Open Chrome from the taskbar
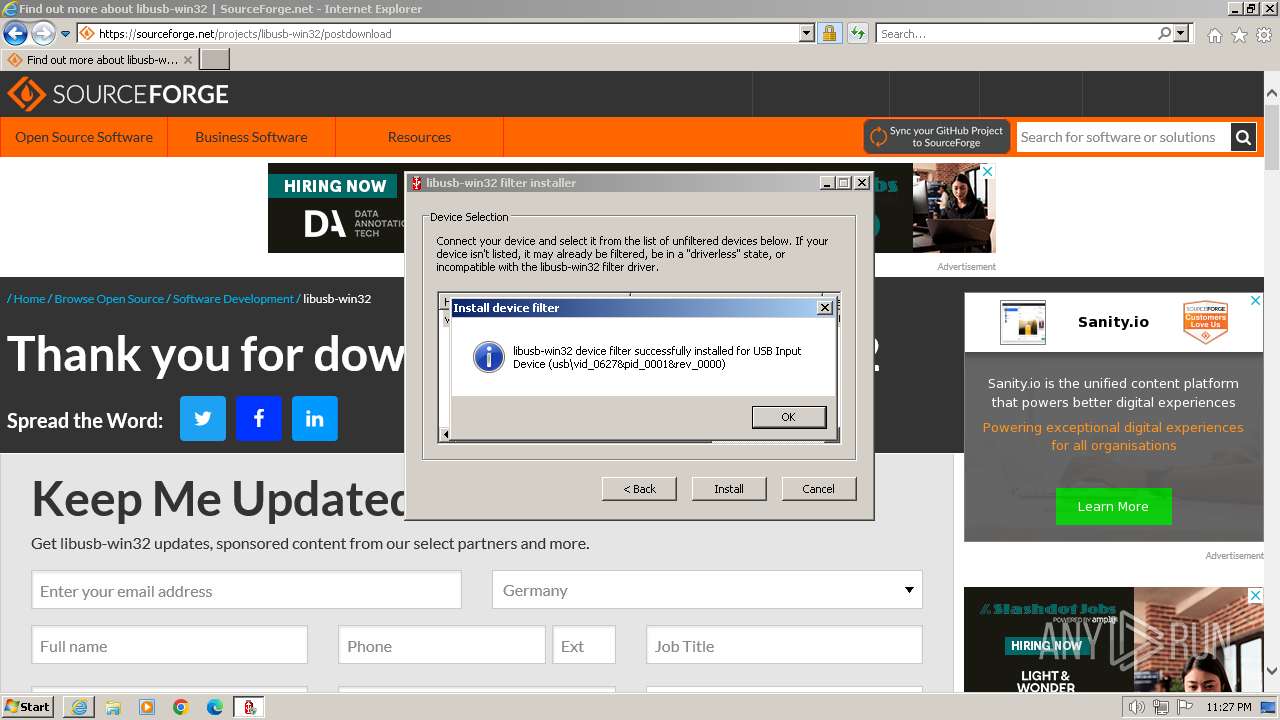The width and height of the screenshot is (1280, 720). 181,707
